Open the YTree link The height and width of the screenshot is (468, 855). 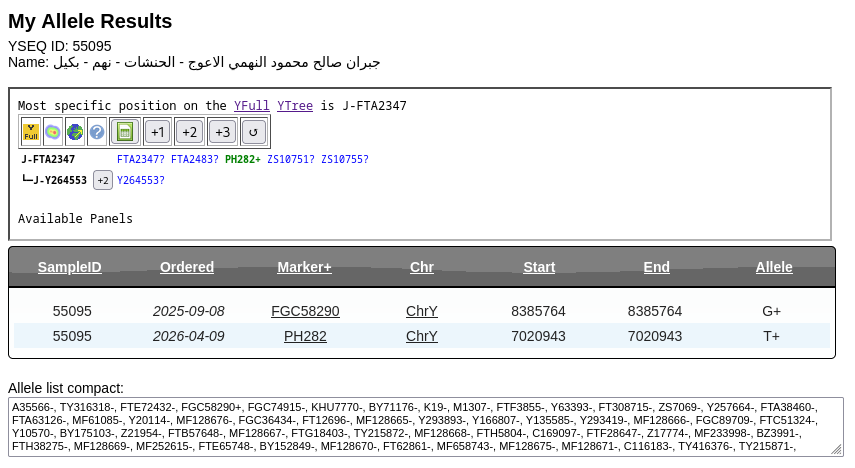[x=294, y=105]
